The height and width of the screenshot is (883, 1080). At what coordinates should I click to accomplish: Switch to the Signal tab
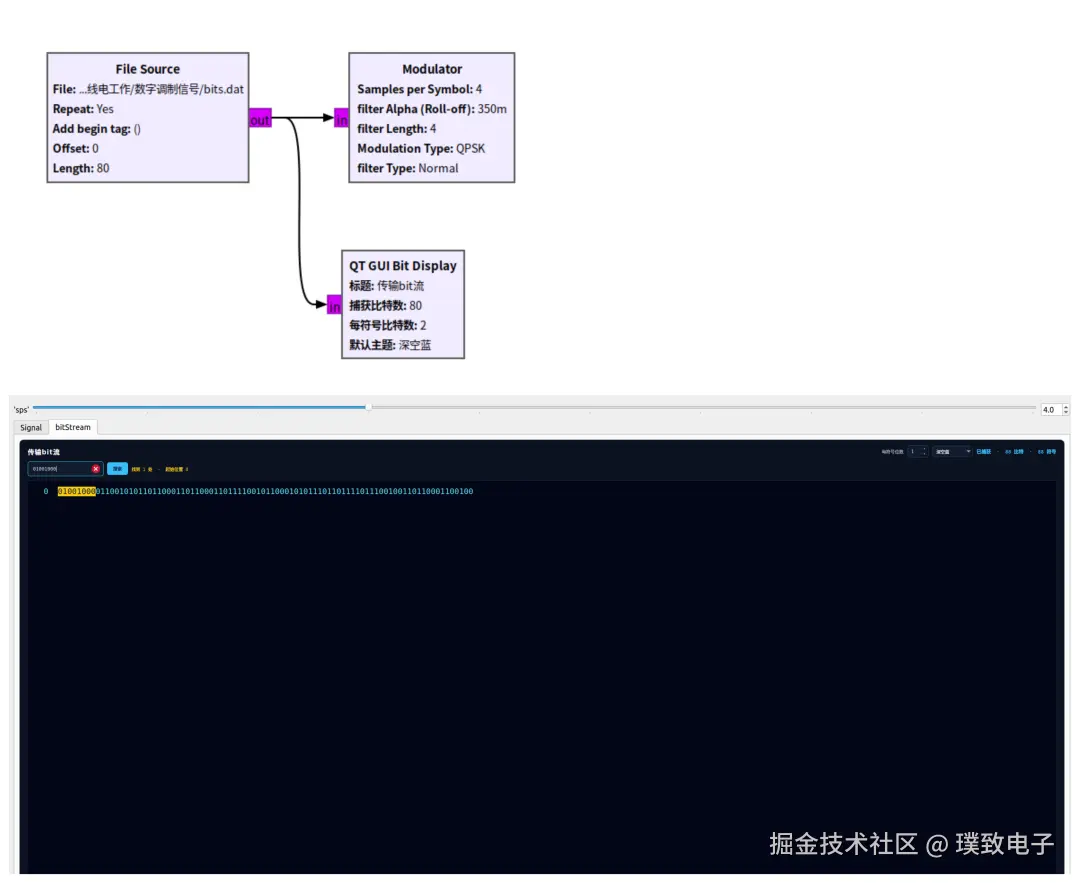click(31, 428)
